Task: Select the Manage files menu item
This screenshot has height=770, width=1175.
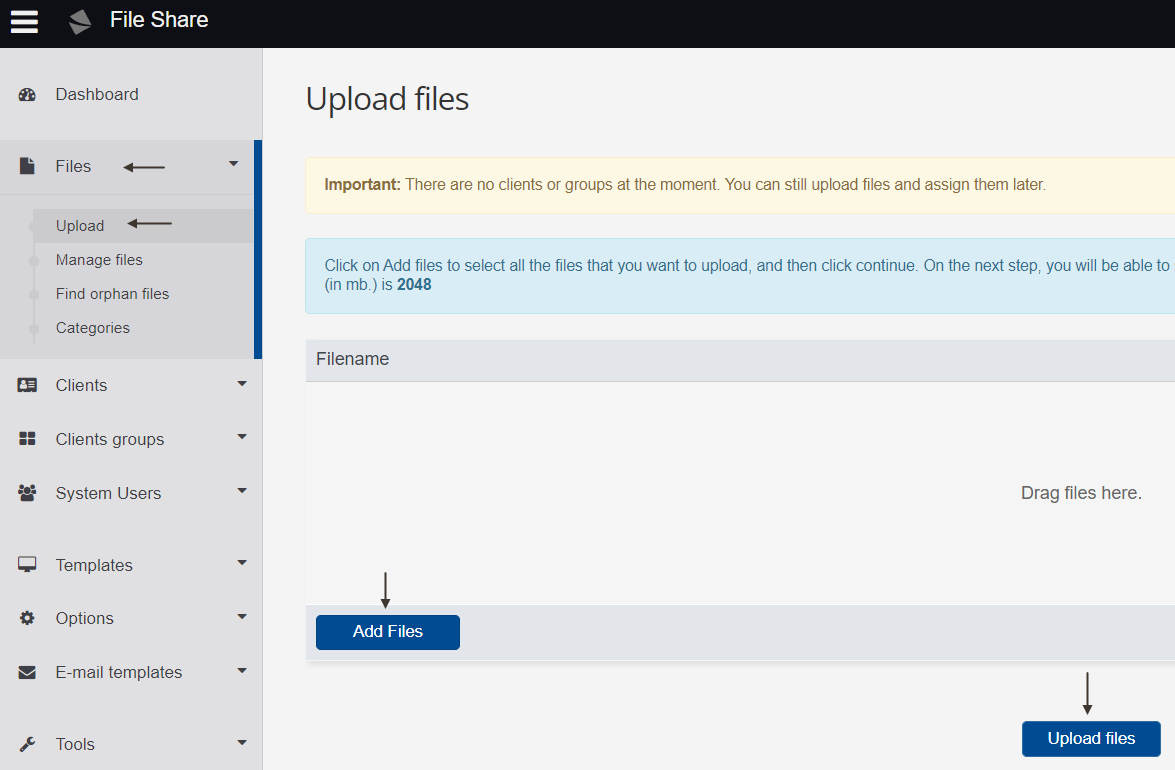Action: 99,260
